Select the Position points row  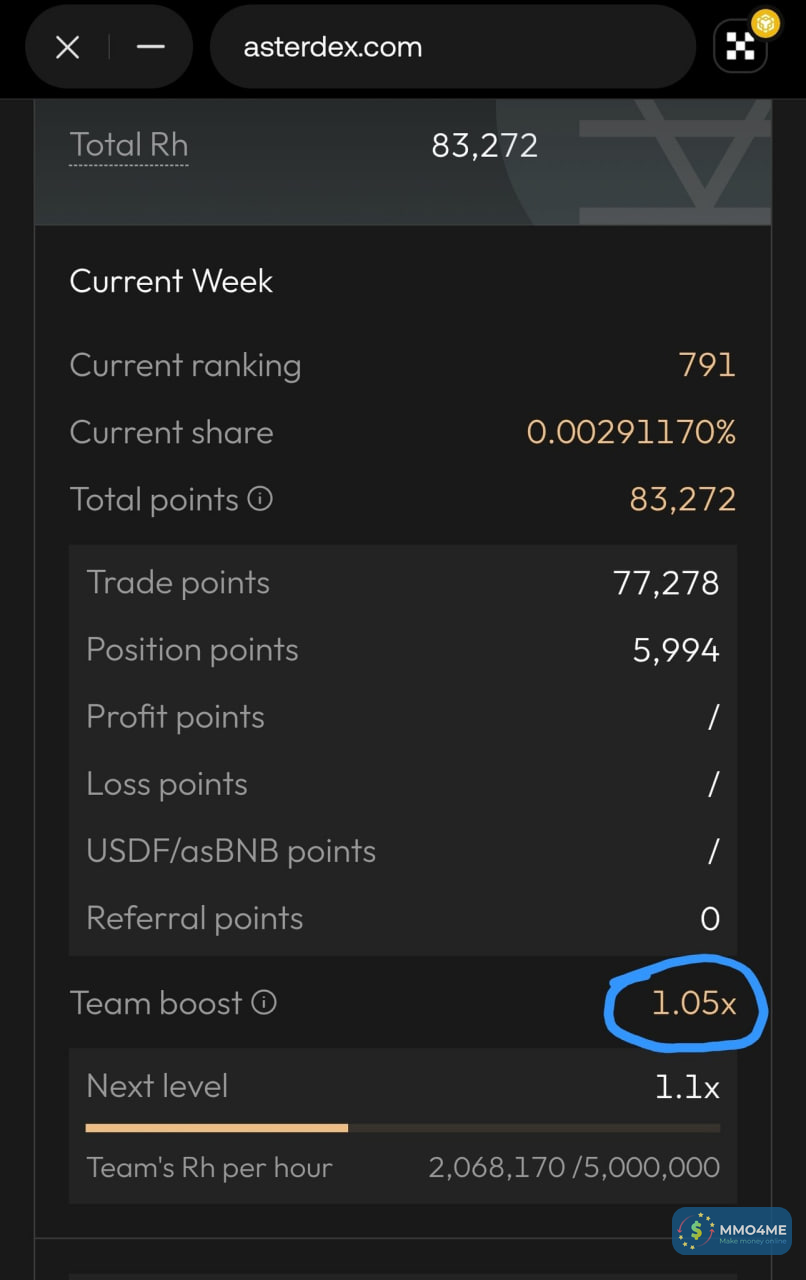click(x=402, y=650)
